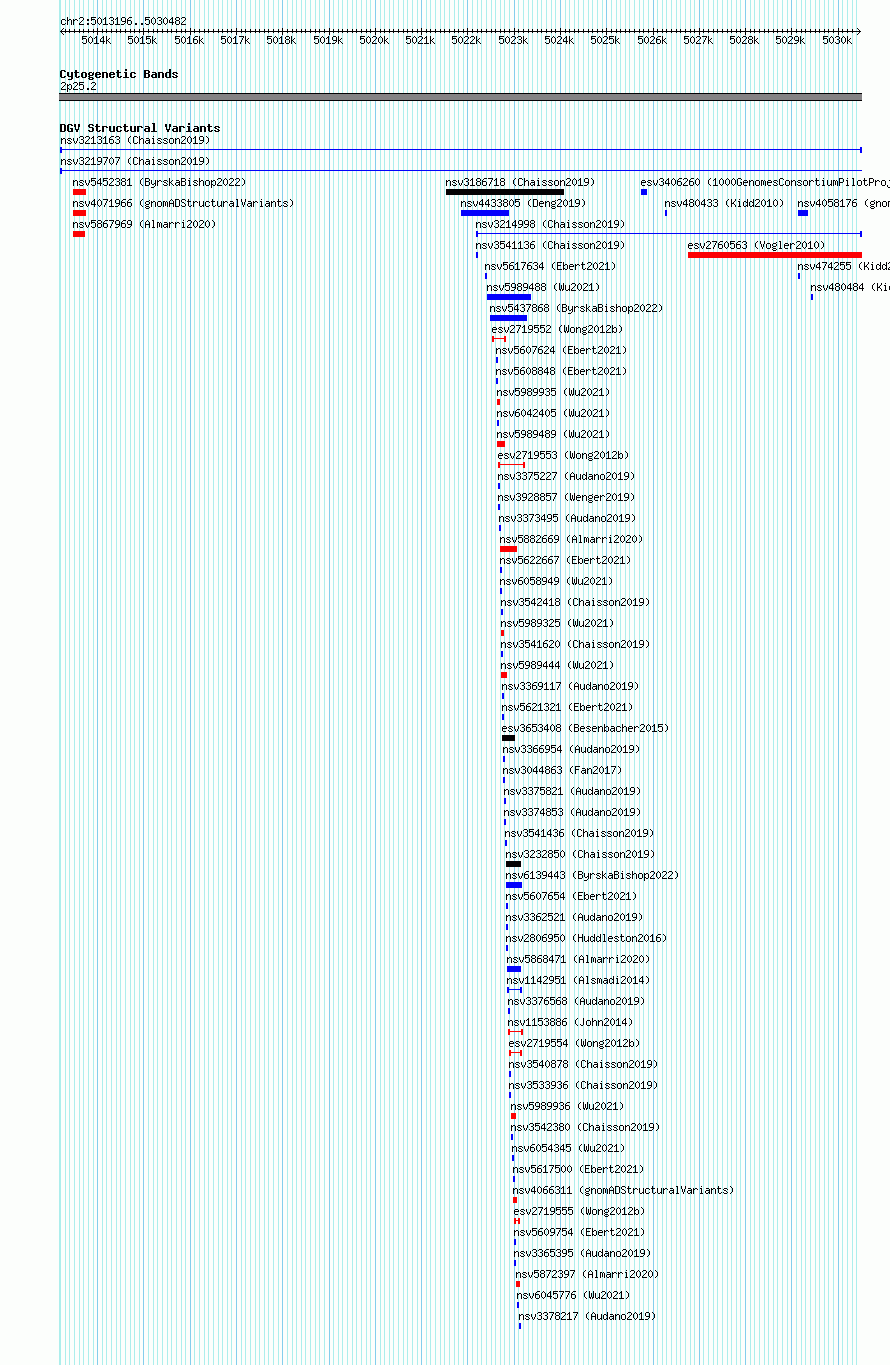This screenshot has width=890, height=1365.
Task: Open nsv3541620 (Chaisson2019) label
Action: click(575, 644)
